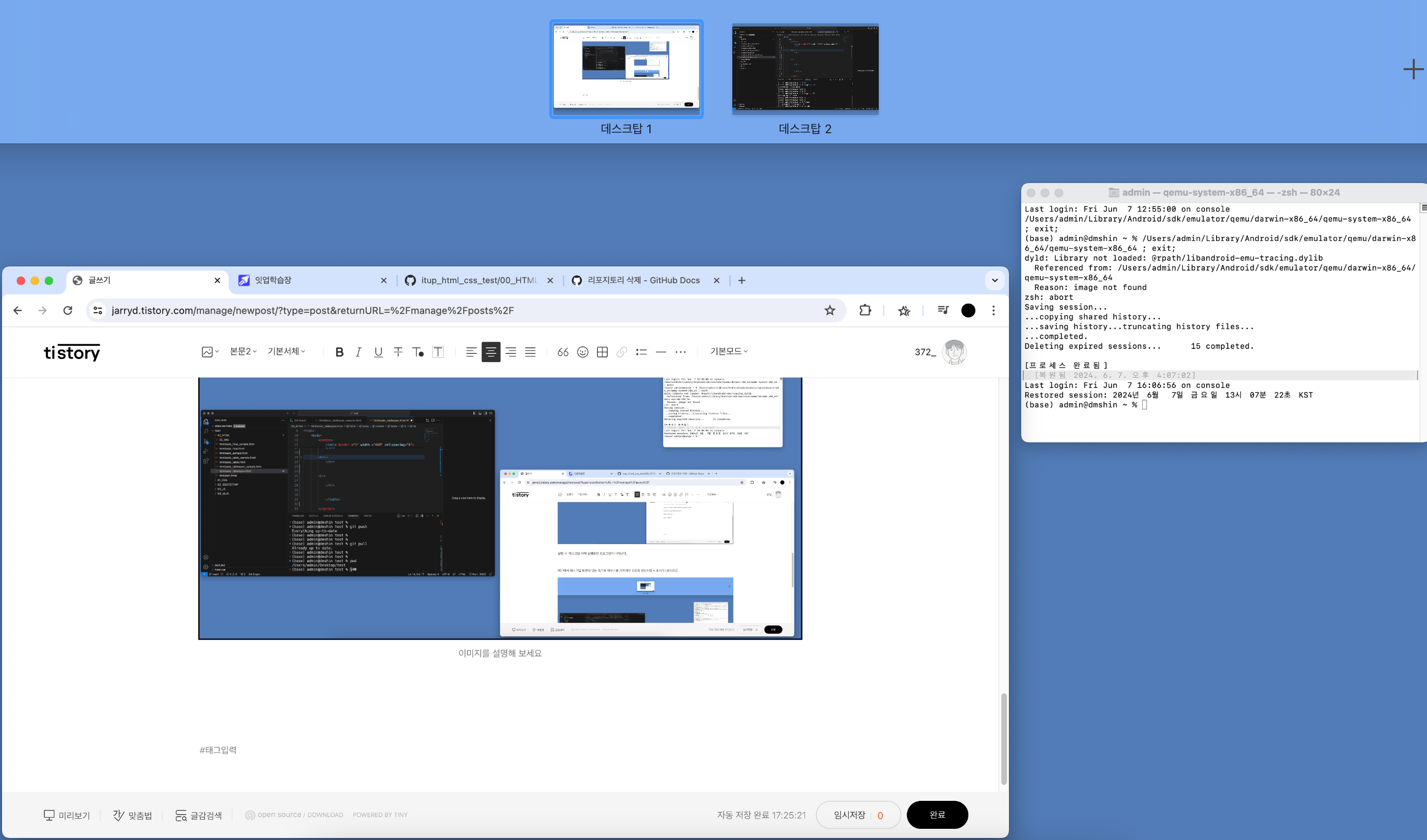Insert a table with the grid icon
1427x840 pixels.
point(602,352)
